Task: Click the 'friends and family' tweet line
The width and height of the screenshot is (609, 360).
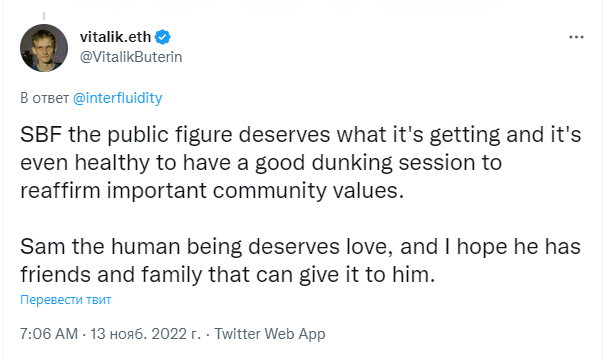Action: [228, 275]
